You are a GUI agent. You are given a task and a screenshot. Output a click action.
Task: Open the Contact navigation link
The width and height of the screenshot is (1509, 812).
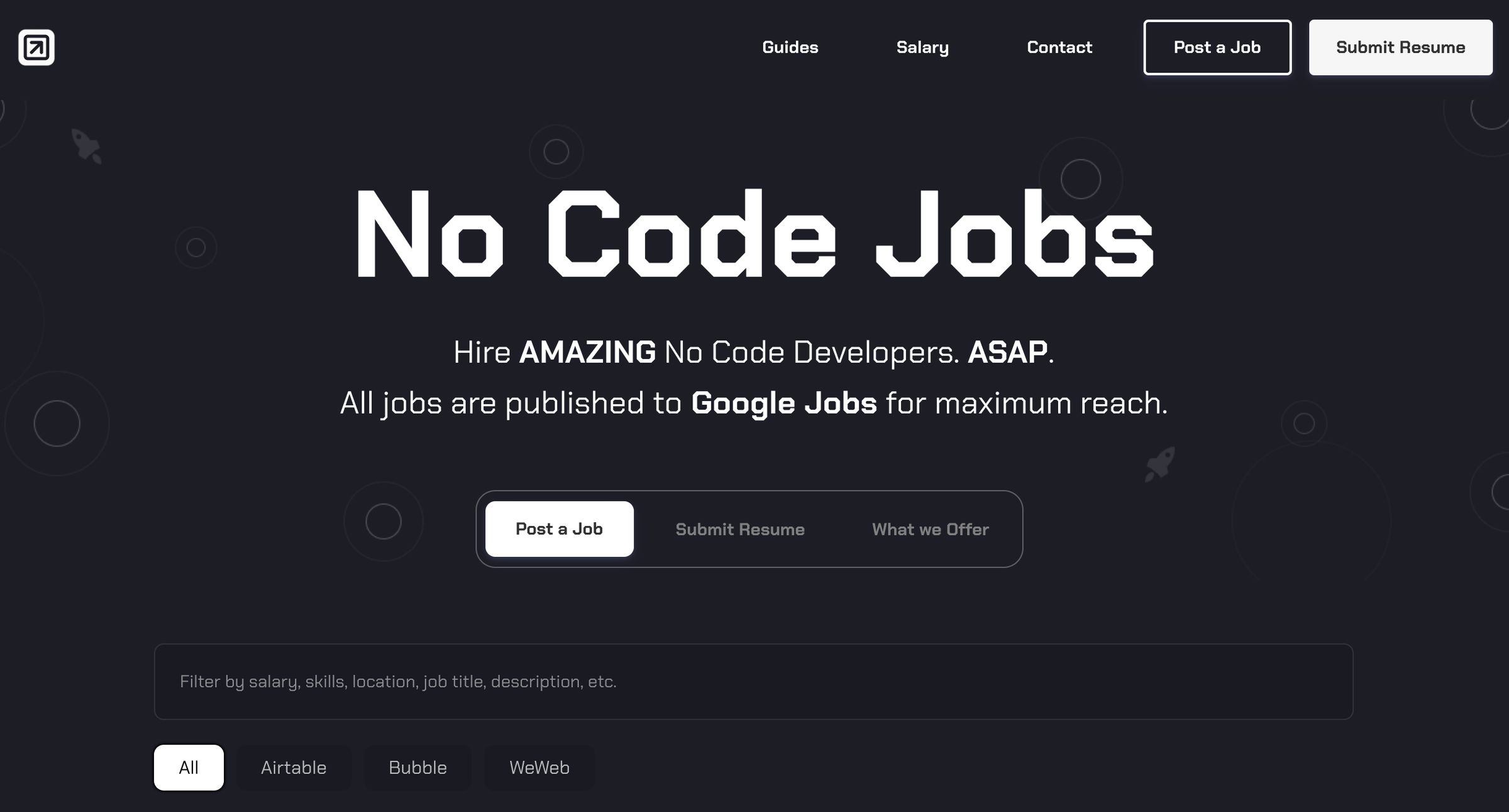(1059, 47)
